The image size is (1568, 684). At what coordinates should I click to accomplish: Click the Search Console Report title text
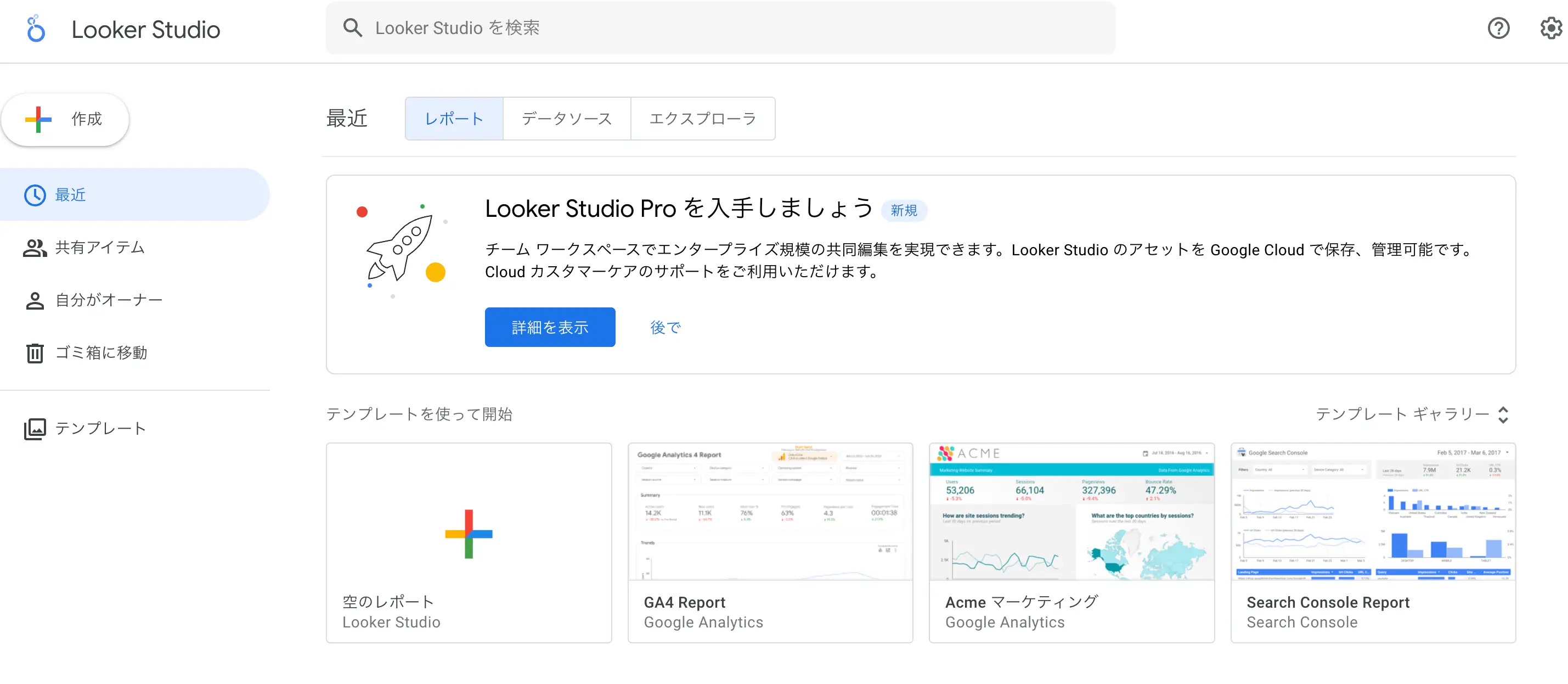click(1328, 602)
